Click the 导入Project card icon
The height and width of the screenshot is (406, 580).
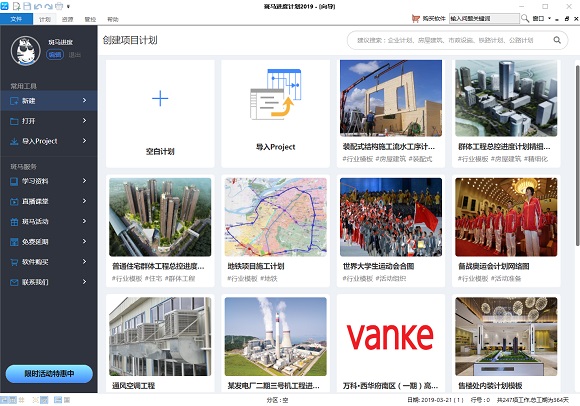(x=276, y=94)
